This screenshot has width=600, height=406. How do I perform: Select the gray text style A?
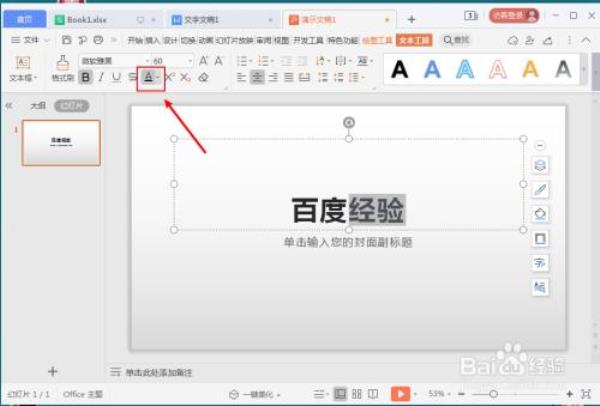(x=563, y=70)
